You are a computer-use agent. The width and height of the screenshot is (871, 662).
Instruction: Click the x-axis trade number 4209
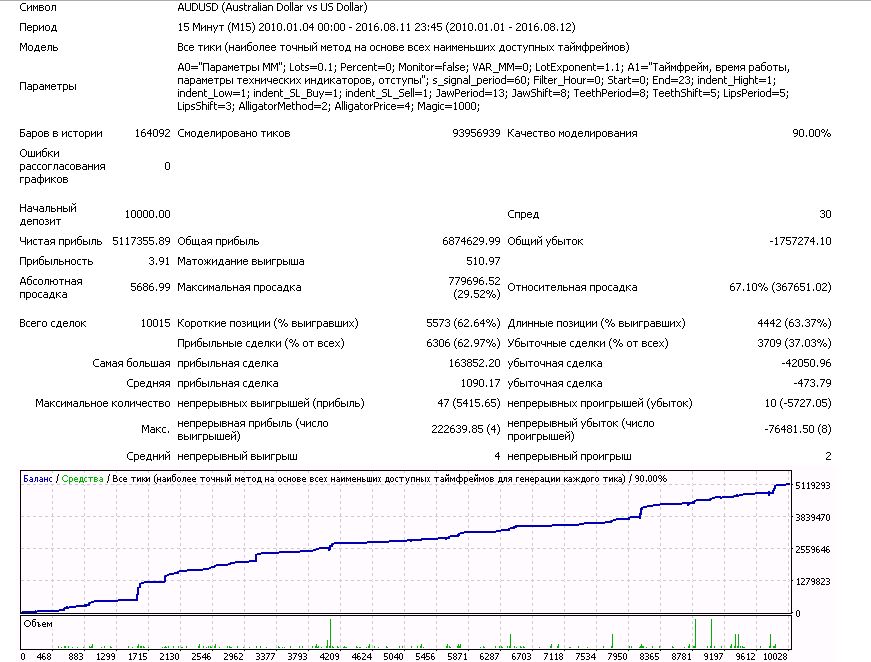(329, 656)
